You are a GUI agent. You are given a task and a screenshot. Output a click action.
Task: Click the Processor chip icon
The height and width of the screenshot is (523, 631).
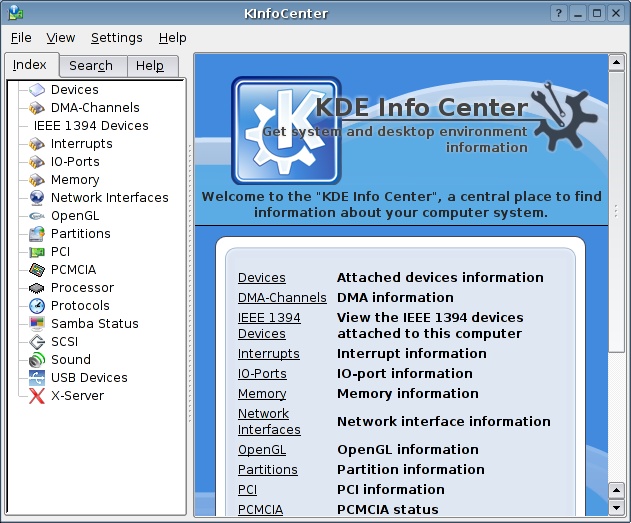coord(37,288)
